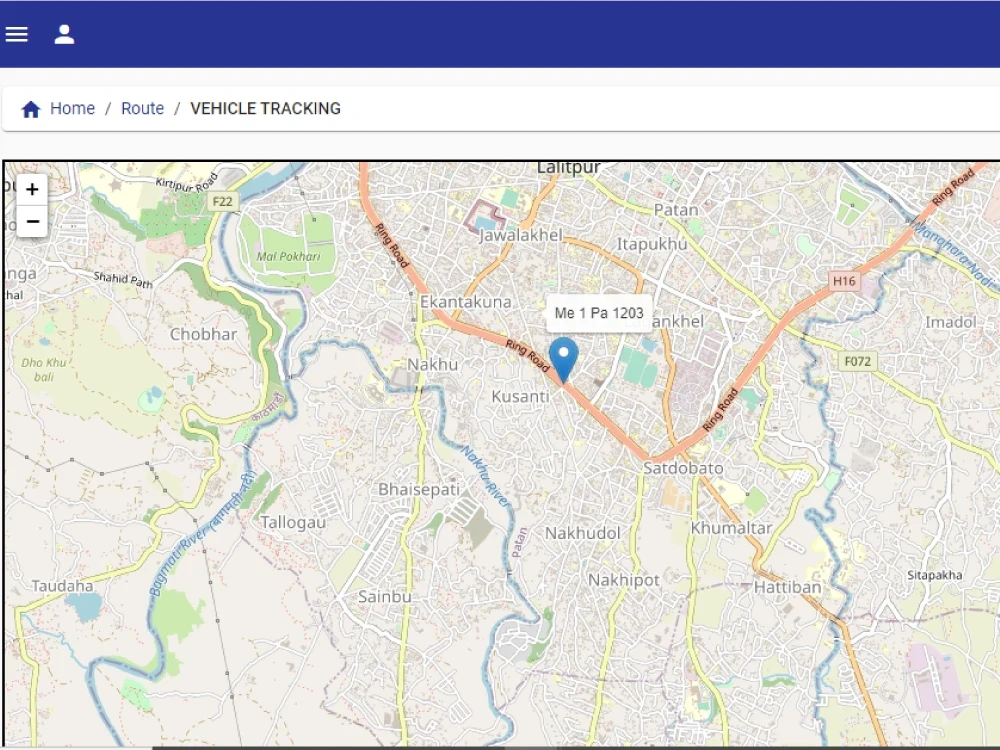The width and height of the screenshot is (1000, 750).
Task: Click the Mal Pokhari park label
Action: coord(288,256)
